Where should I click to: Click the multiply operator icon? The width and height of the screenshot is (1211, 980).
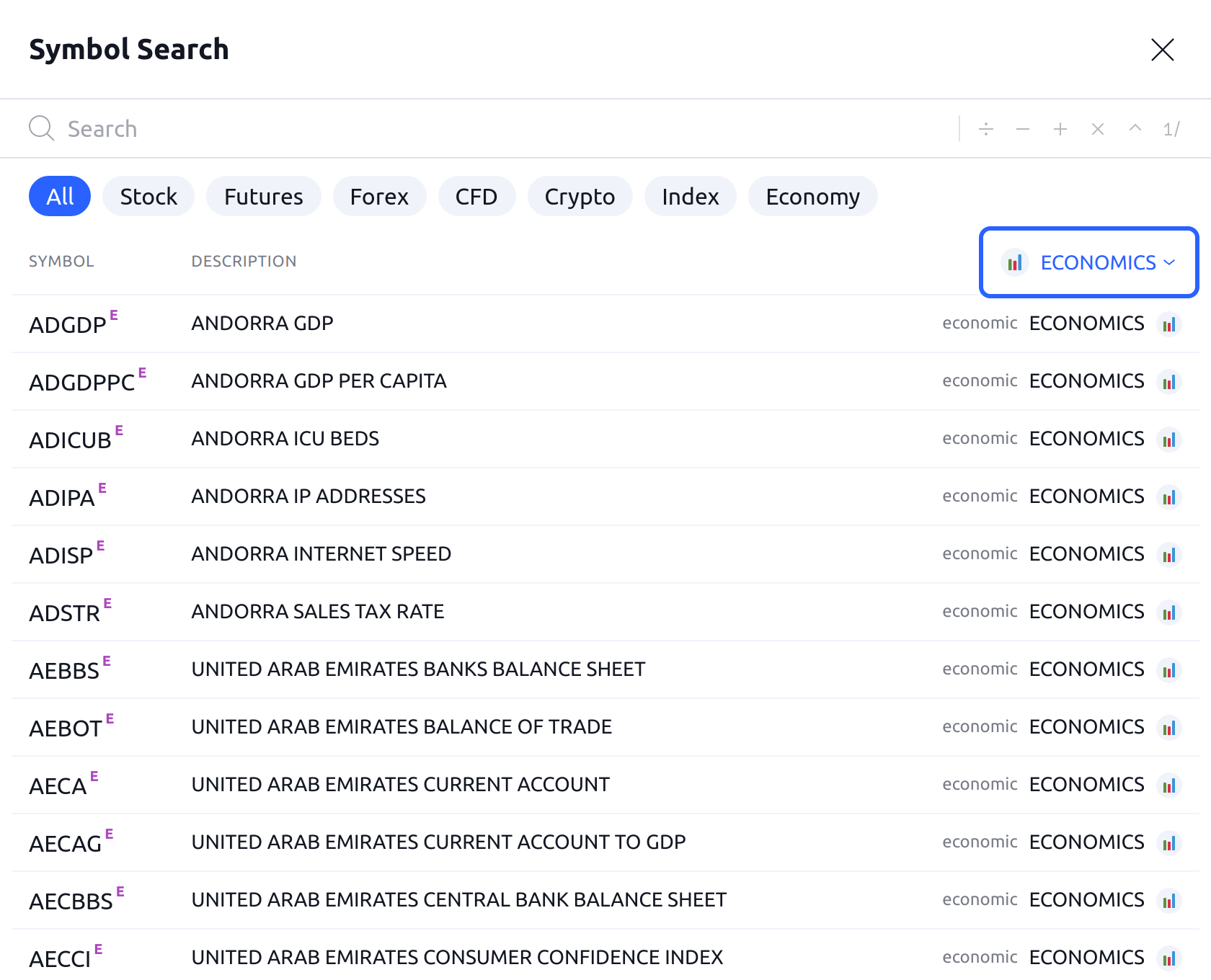(1098, 129)
